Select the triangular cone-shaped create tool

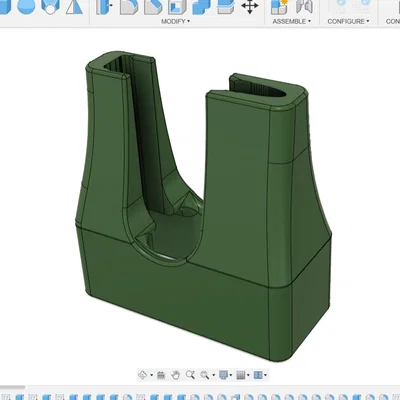pos(74,7)
